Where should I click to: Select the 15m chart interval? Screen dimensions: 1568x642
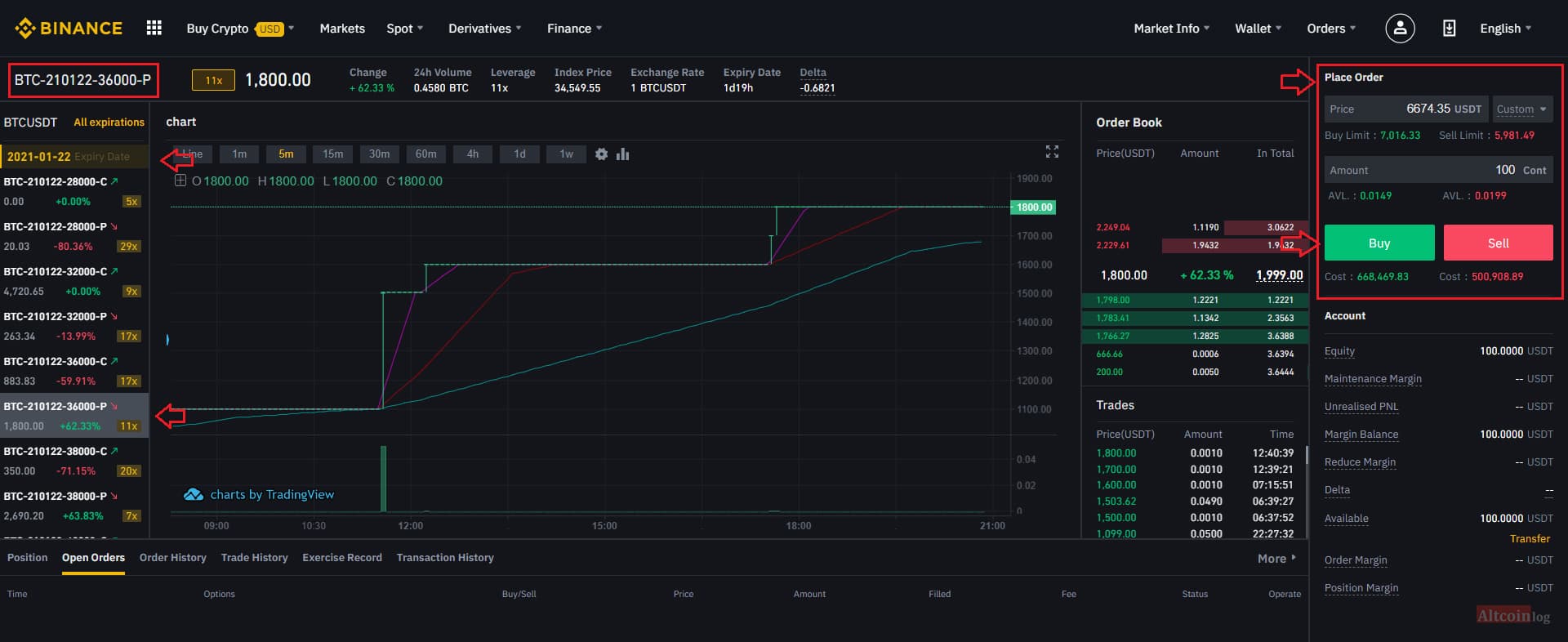[x=332, y=154]
